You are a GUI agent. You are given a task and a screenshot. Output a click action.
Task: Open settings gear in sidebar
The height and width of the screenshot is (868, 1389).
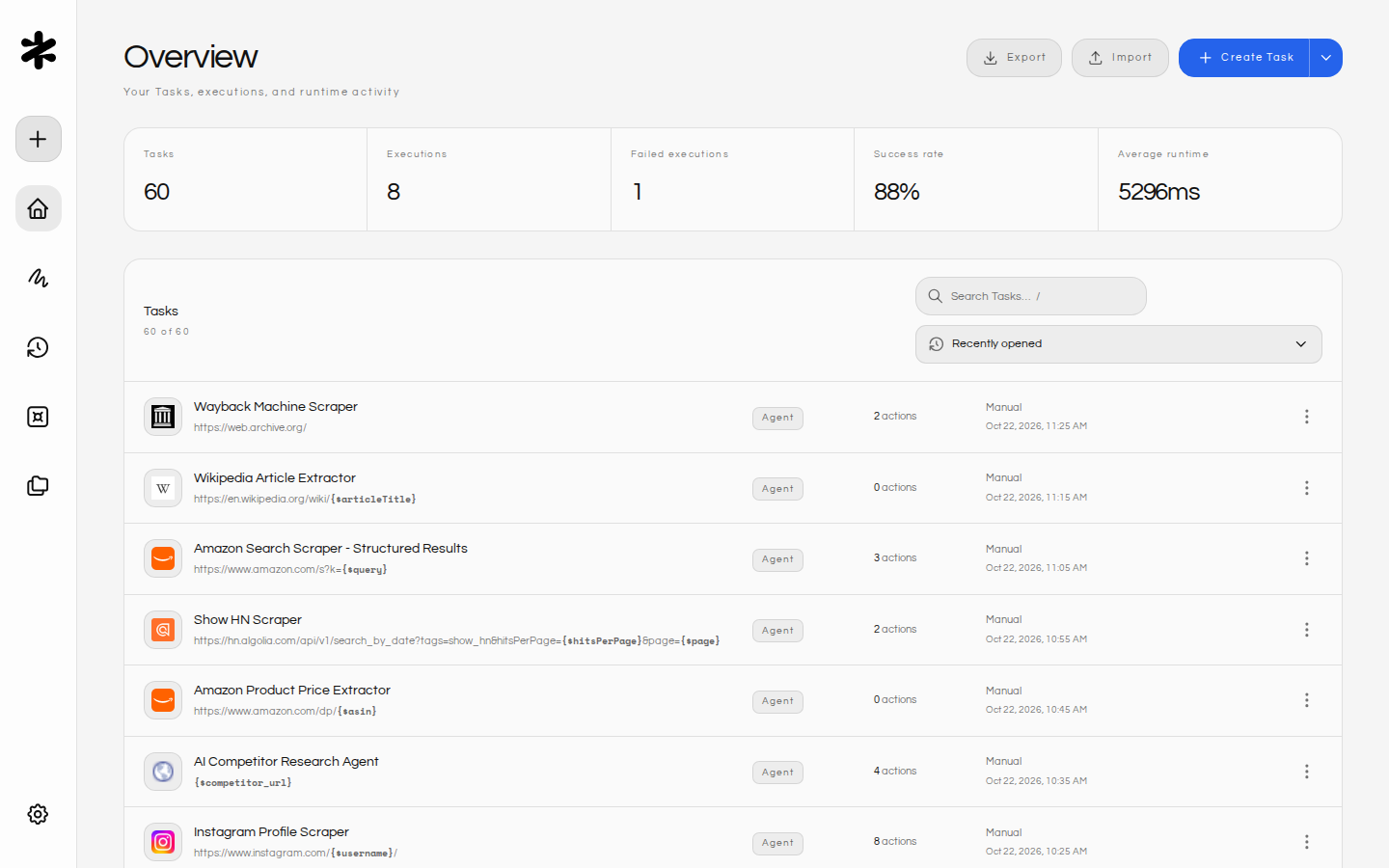[39, 814]
